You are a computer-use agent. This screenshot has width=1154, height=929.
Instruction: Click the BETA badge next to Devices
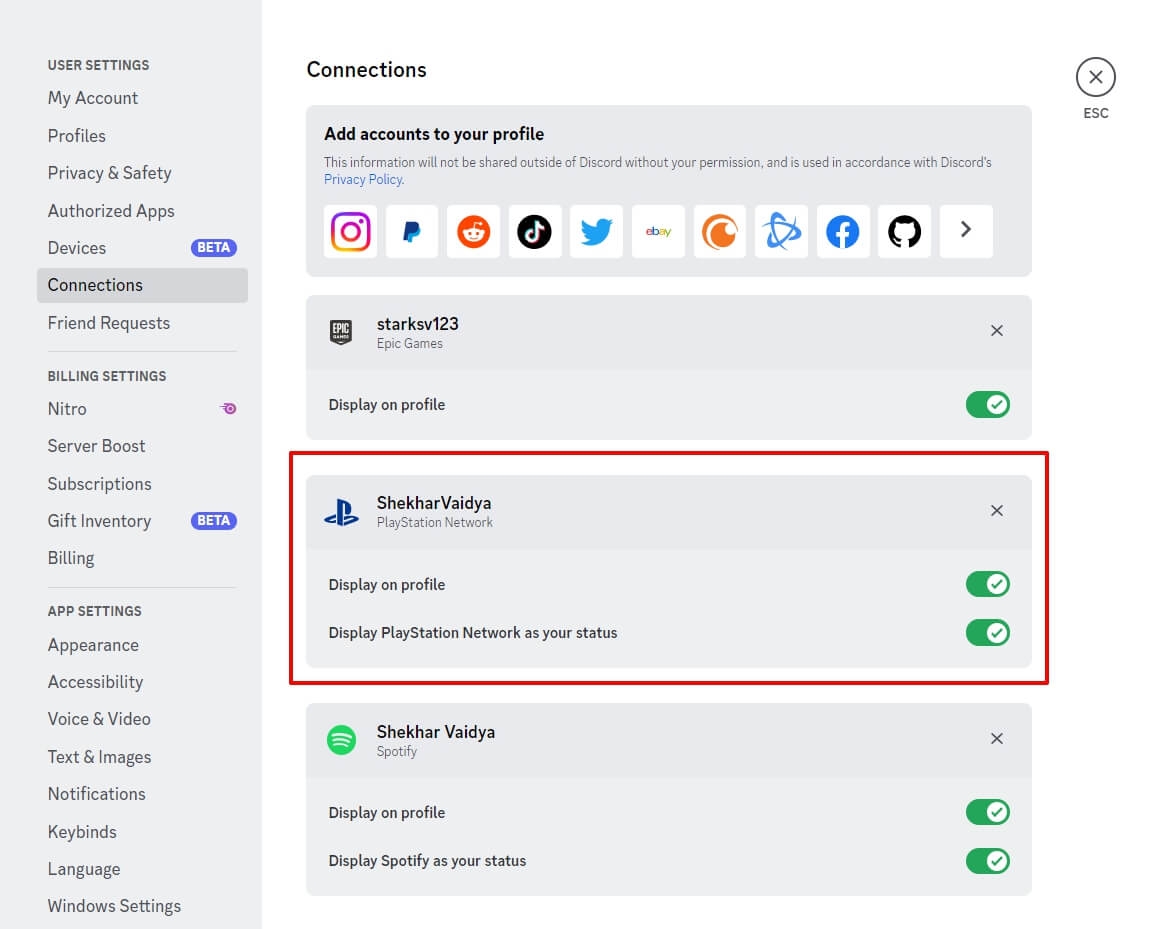tap(213, 247)
